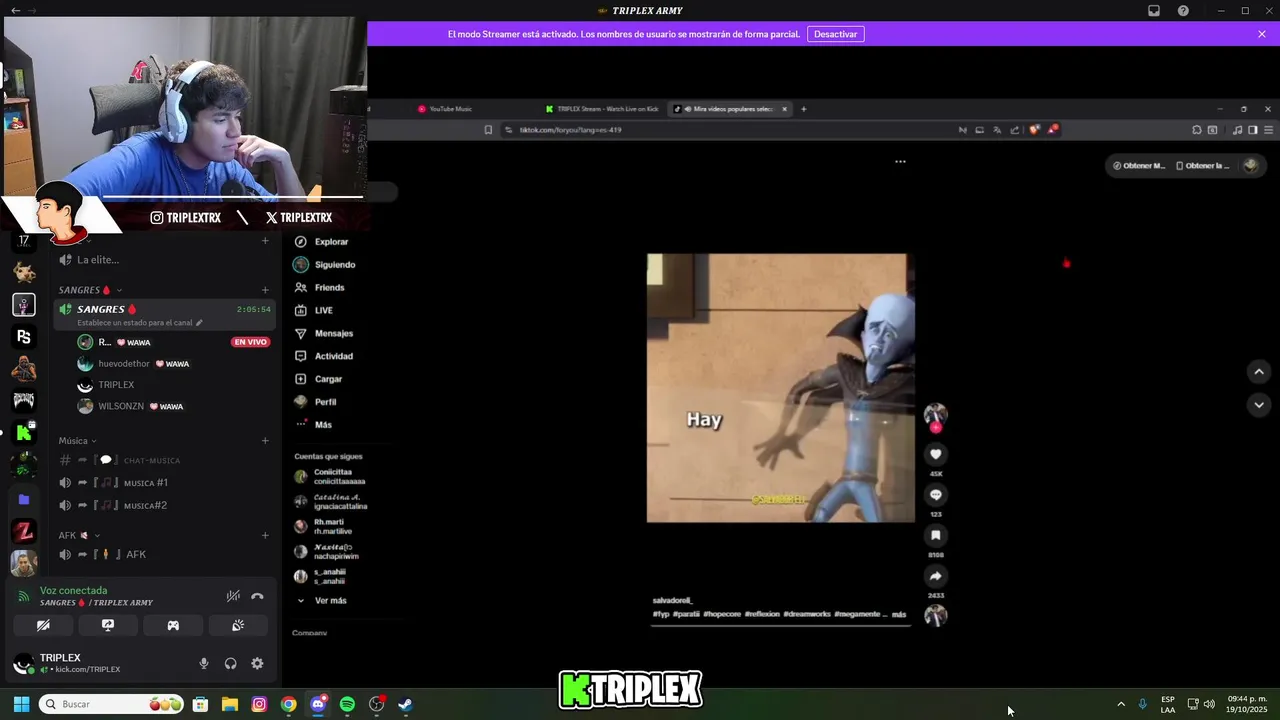1280x720 pixels.
Task: Share the TikTok video arrow icon
Action: coord(936,576)
